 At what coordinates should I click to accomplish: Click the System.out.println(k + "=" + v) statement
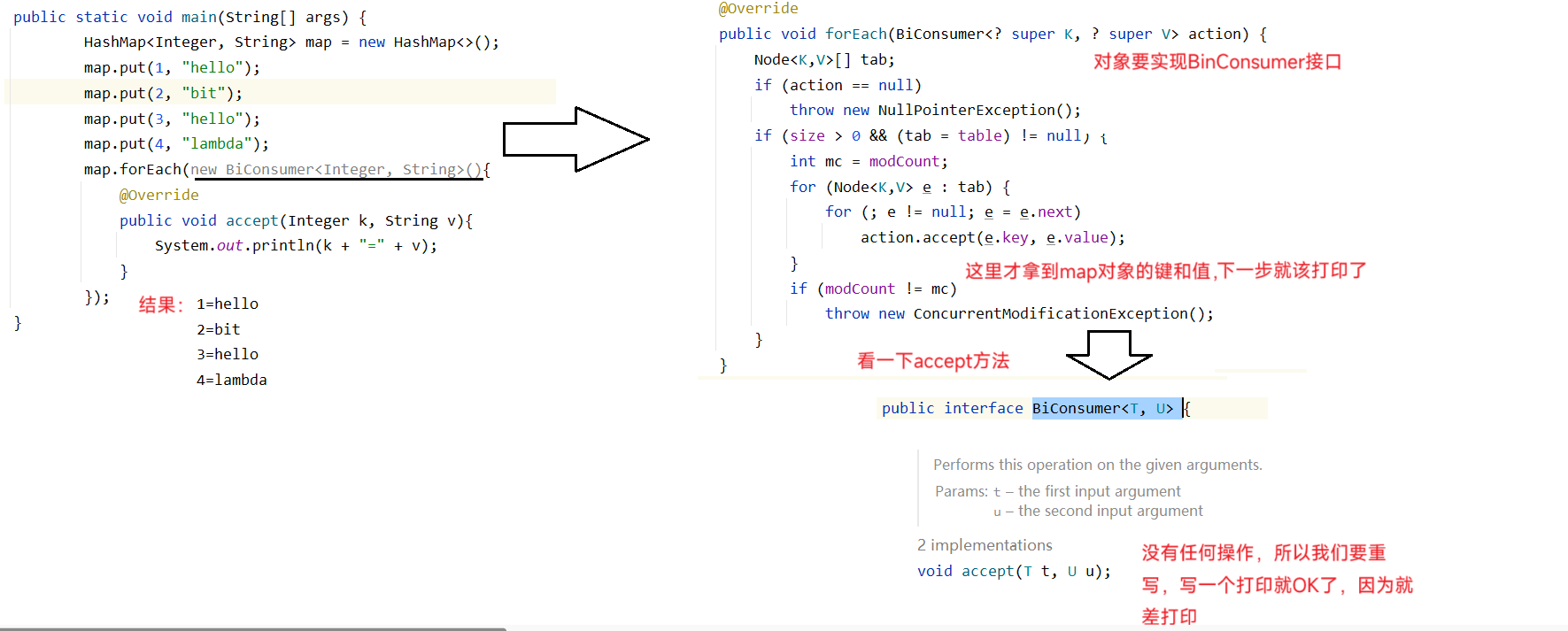click(296, 246)
